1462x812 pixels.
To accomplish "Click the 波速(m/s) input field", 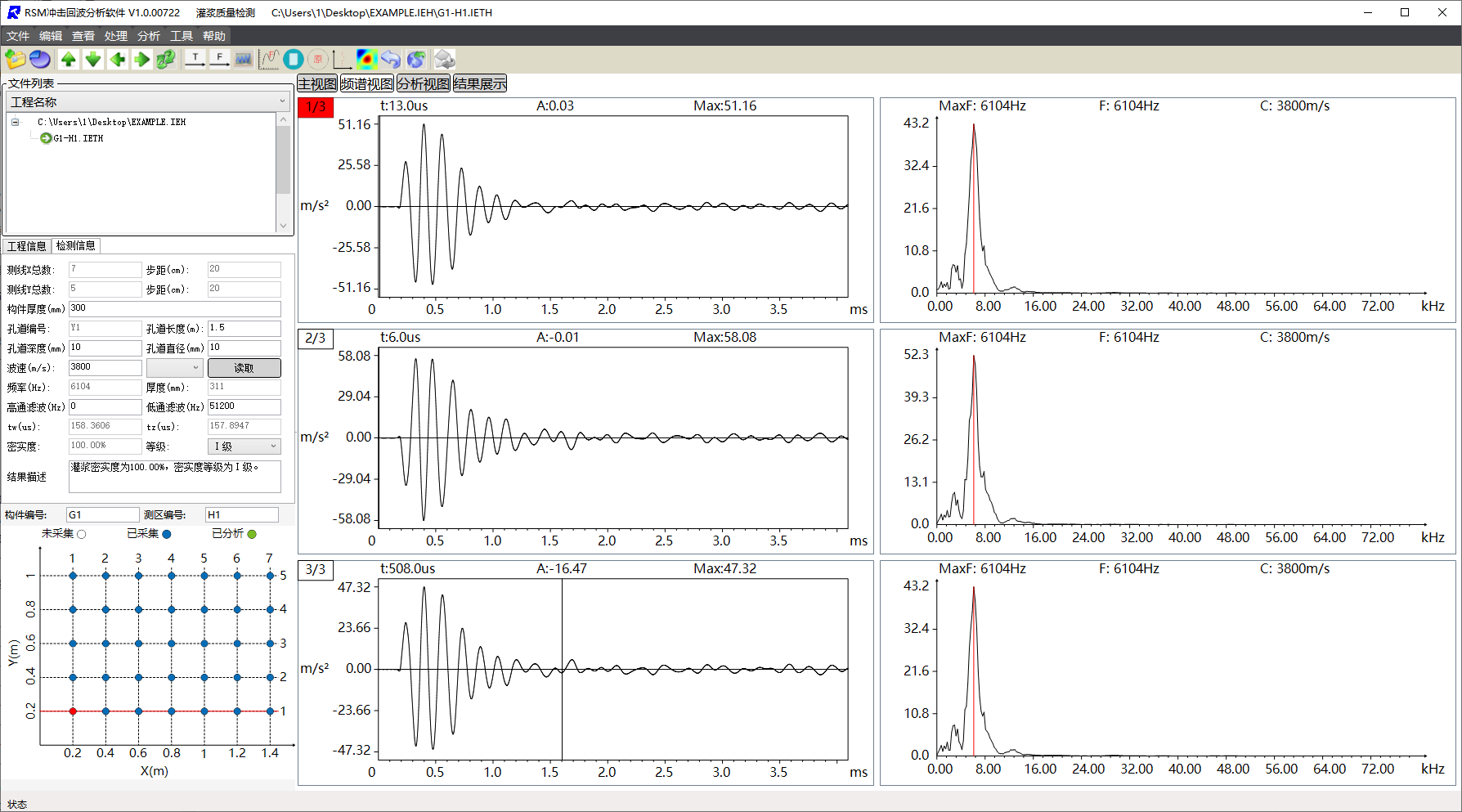I will (105, 367).
